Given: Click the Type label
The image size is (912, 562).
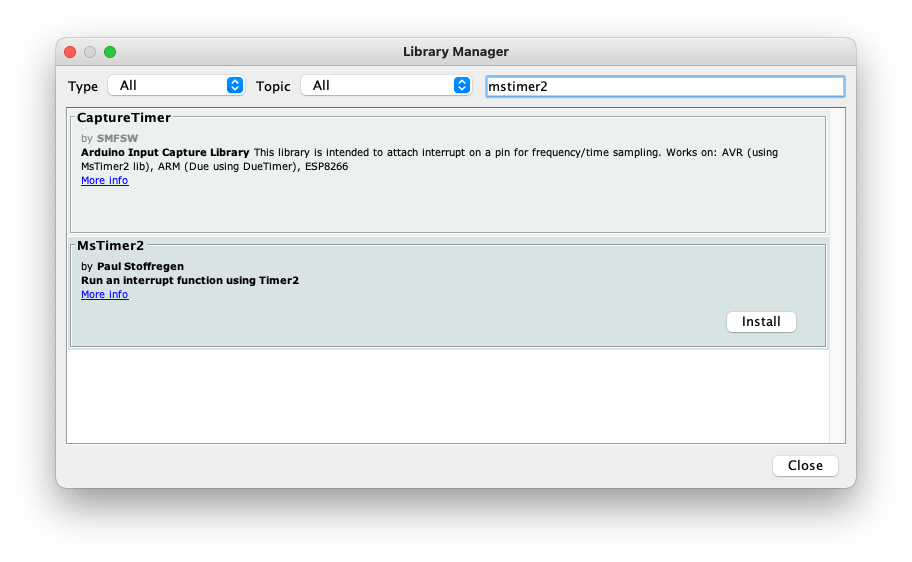Looking at the screenshot, I should tap(83, 87).
